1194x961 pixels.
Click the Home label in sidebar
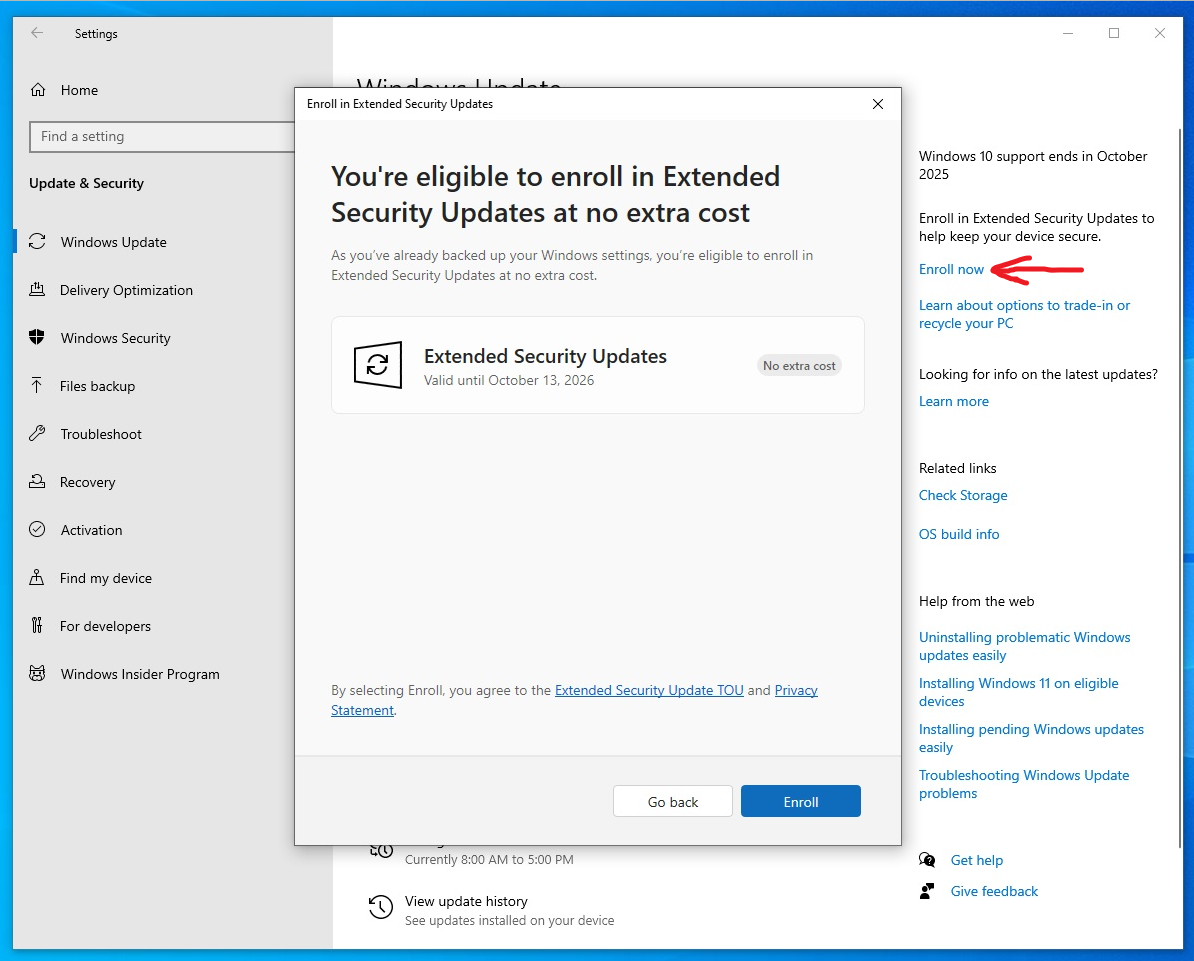click(79, 90)
